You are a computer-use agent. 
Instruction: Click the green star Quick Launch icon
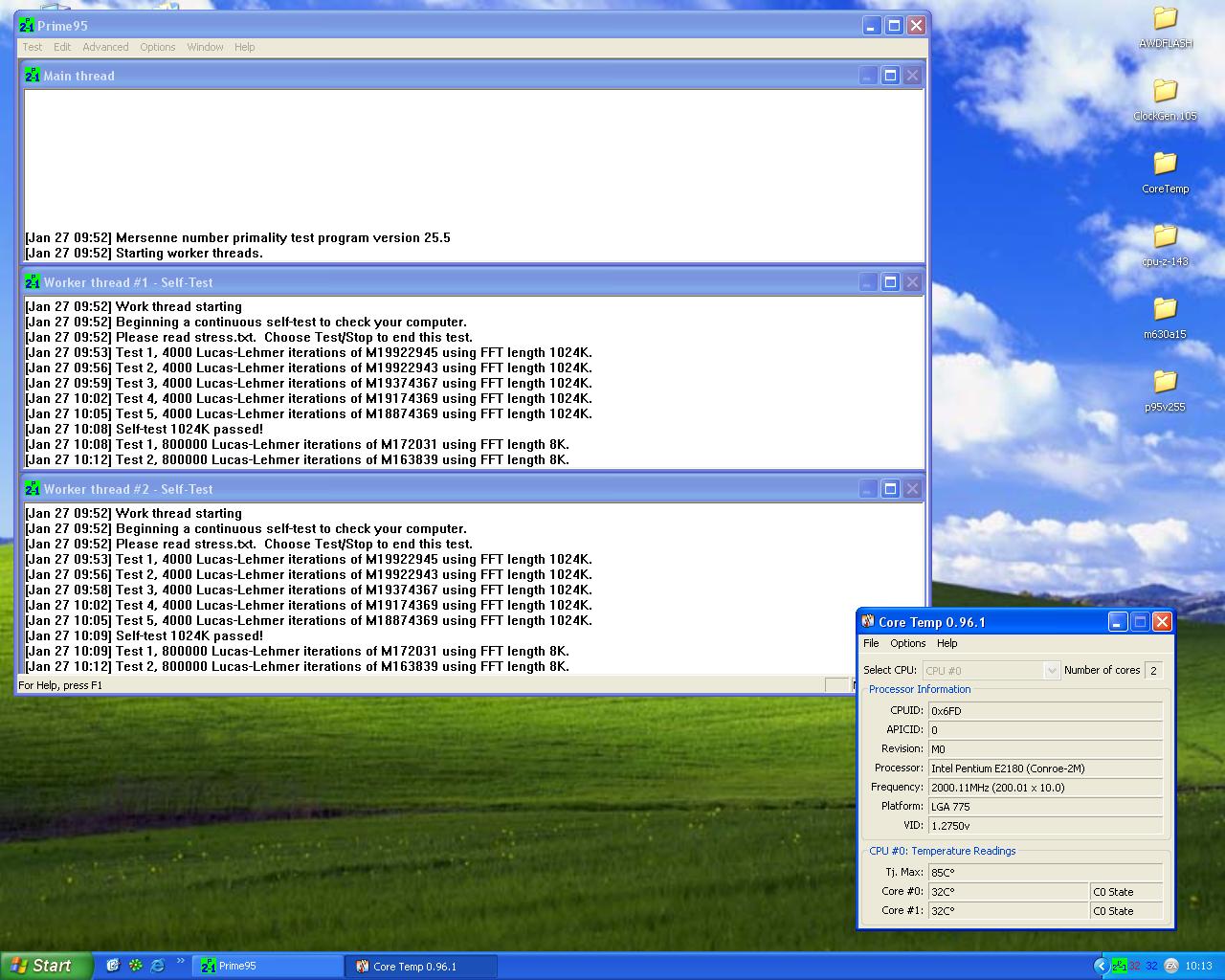pos(135,966)
